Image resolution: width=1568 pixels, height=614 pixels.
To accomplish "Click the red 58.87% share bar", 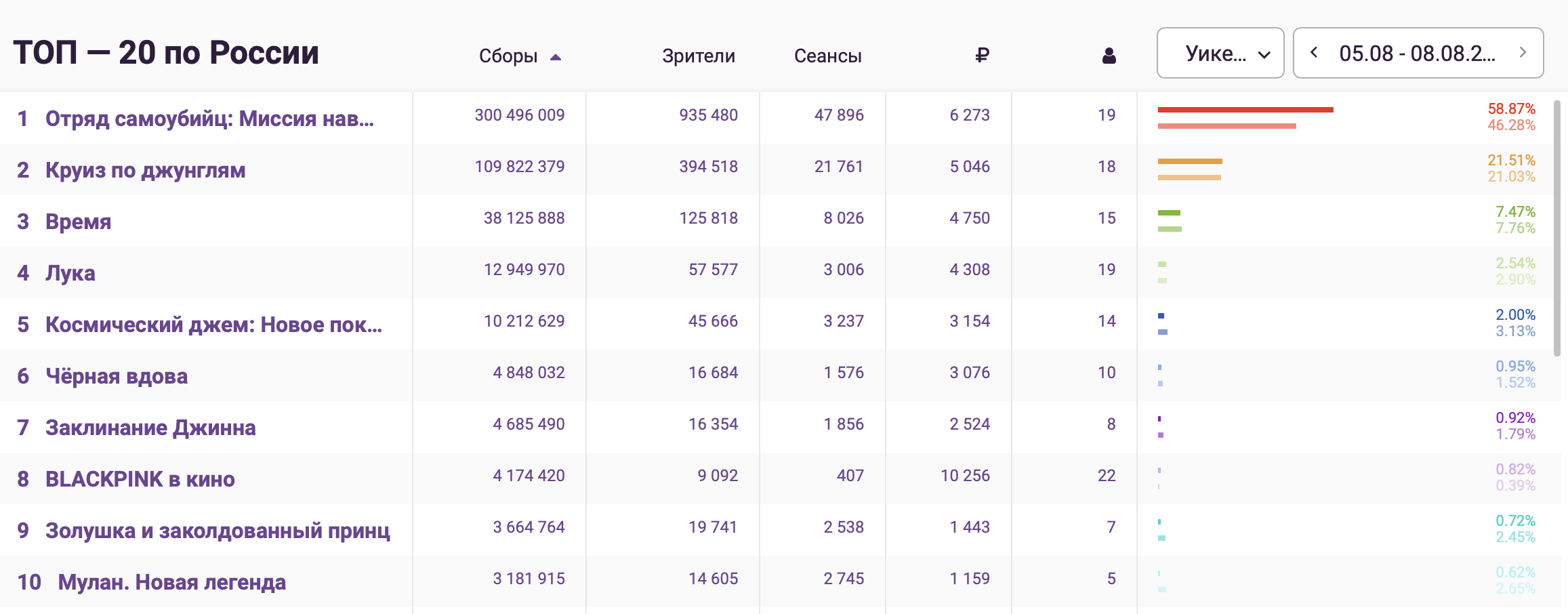I will coord(1245,109).
